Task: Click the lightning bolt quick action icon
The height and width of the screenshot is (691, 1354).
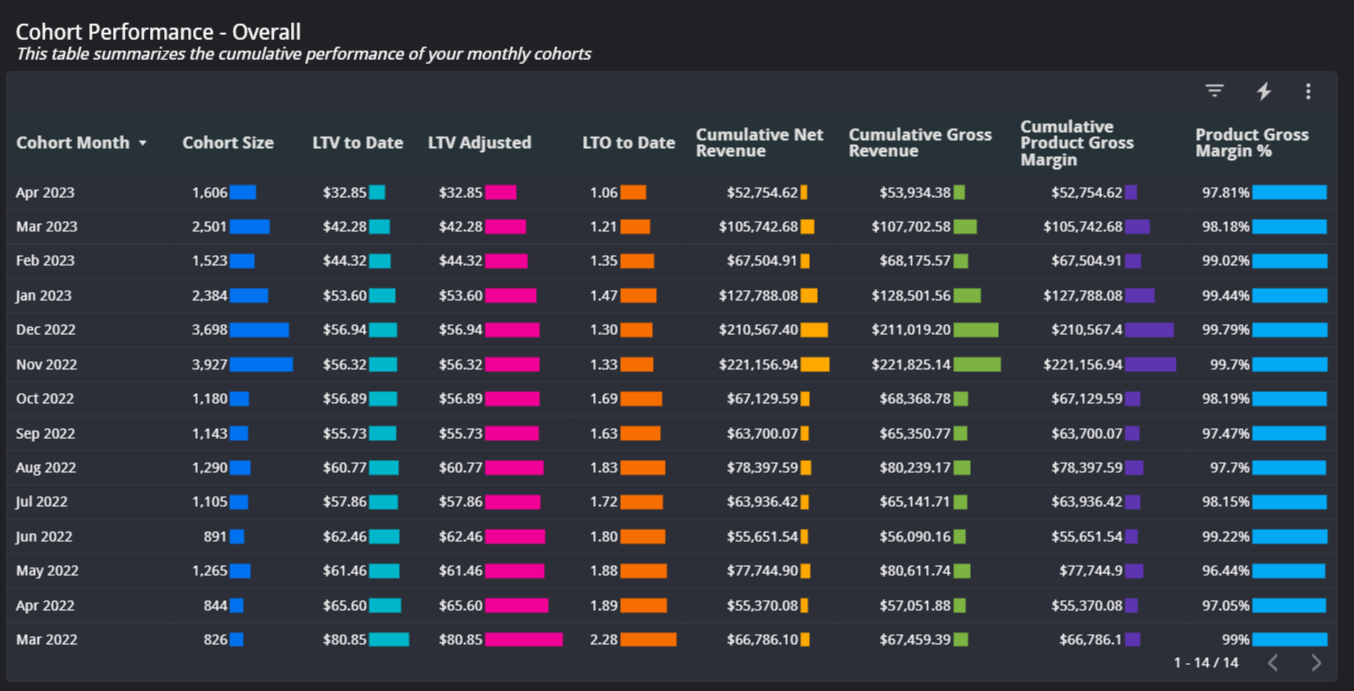Action: click(x=1264, y=91)
